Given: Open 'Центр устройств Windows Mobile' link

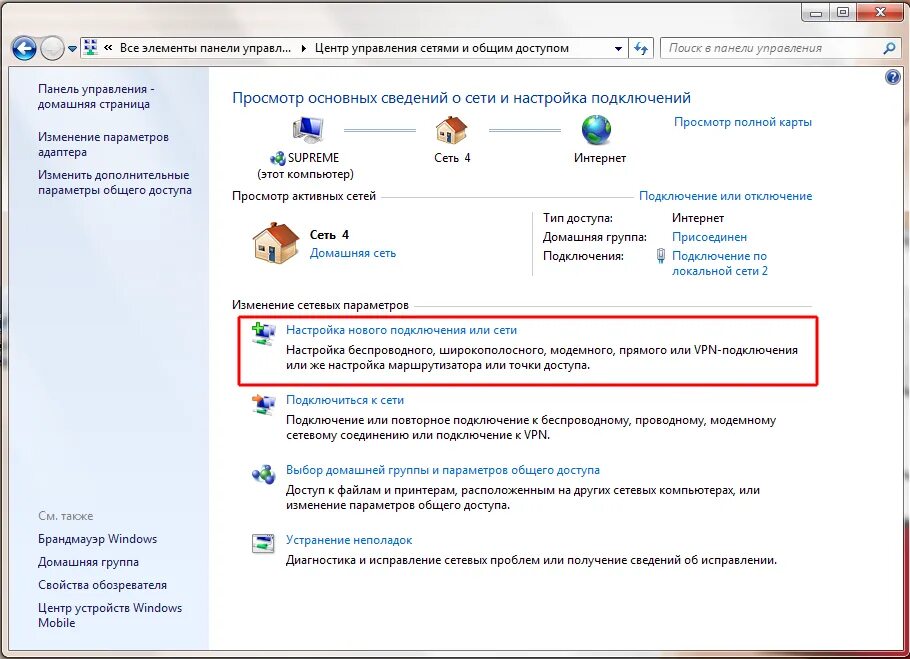Looking at the screenshot, I should click(x=110, y=615).
